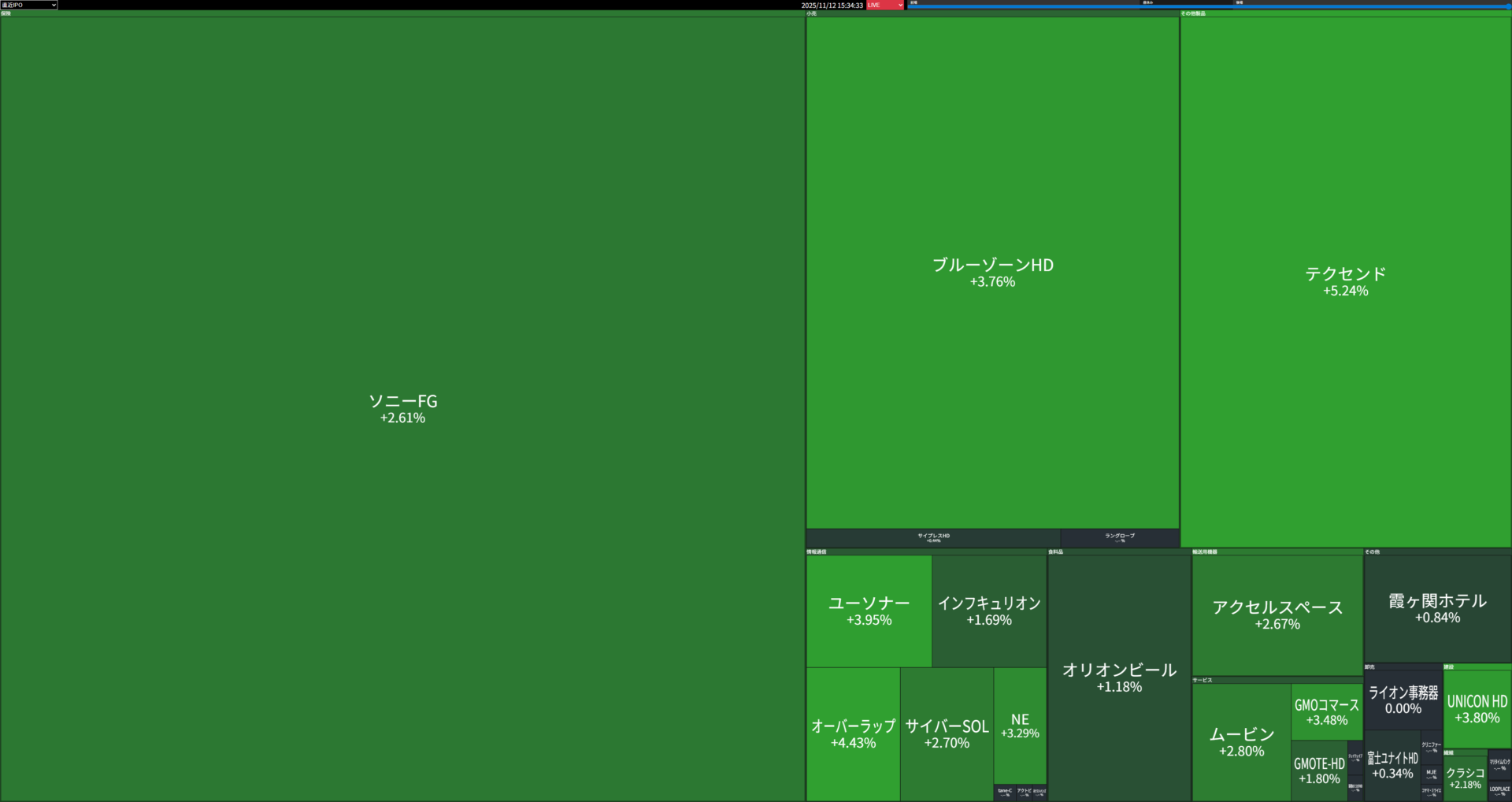Click the ブルーゾーンHD treemap tile
Viewport: 1512px width, 802px height.
[992, 272]
